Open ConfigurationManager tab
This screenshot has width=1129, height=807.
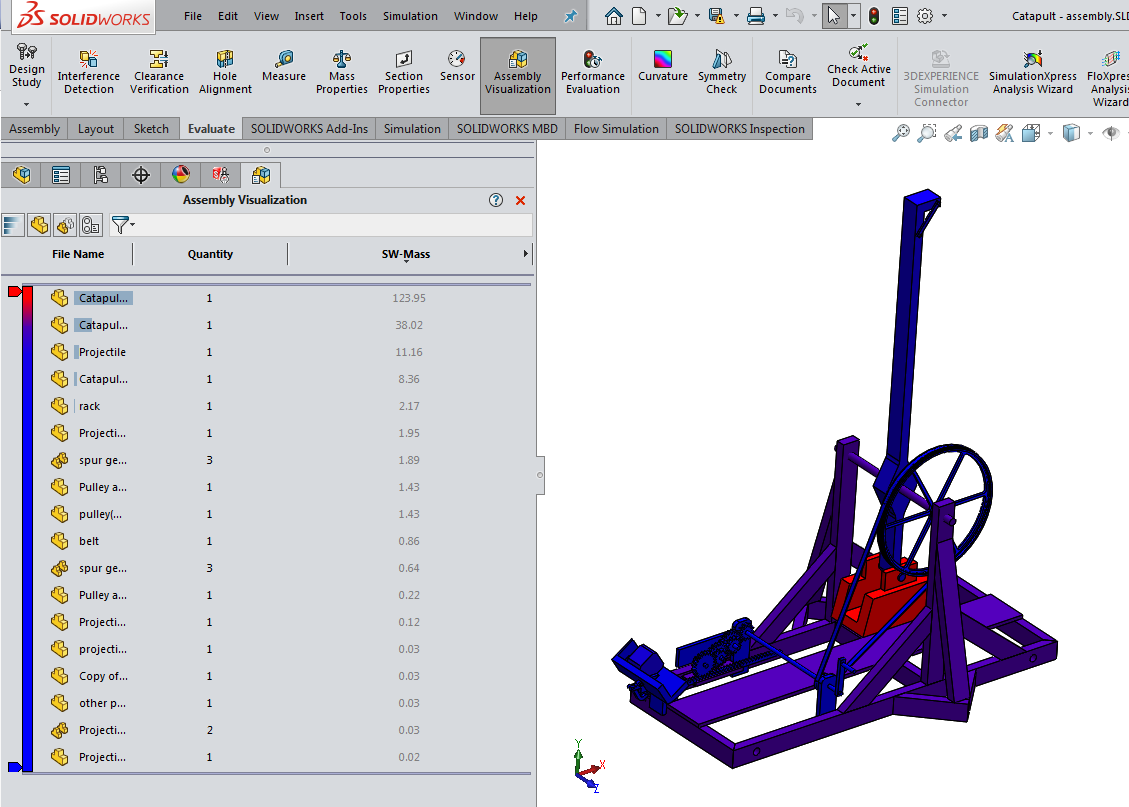pyautogui.click(x=101, y=175)
